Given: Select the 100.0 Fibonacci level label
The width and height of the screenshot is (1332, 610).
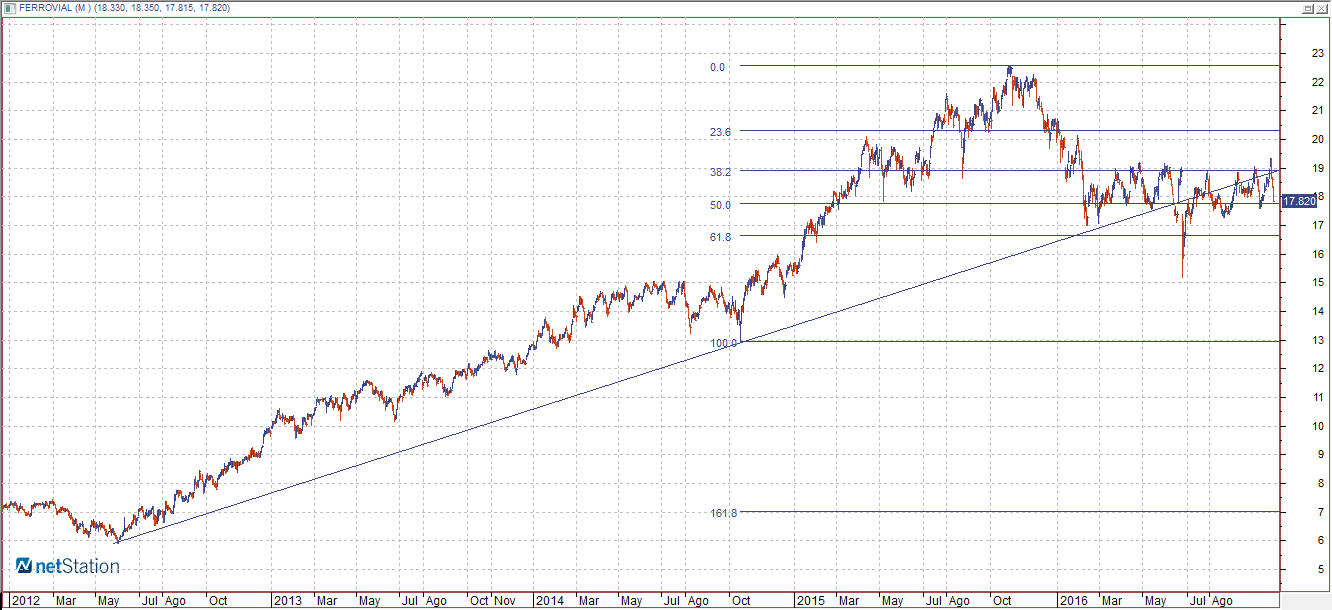Looking at the screenshot, I should [x=723, y=343].
